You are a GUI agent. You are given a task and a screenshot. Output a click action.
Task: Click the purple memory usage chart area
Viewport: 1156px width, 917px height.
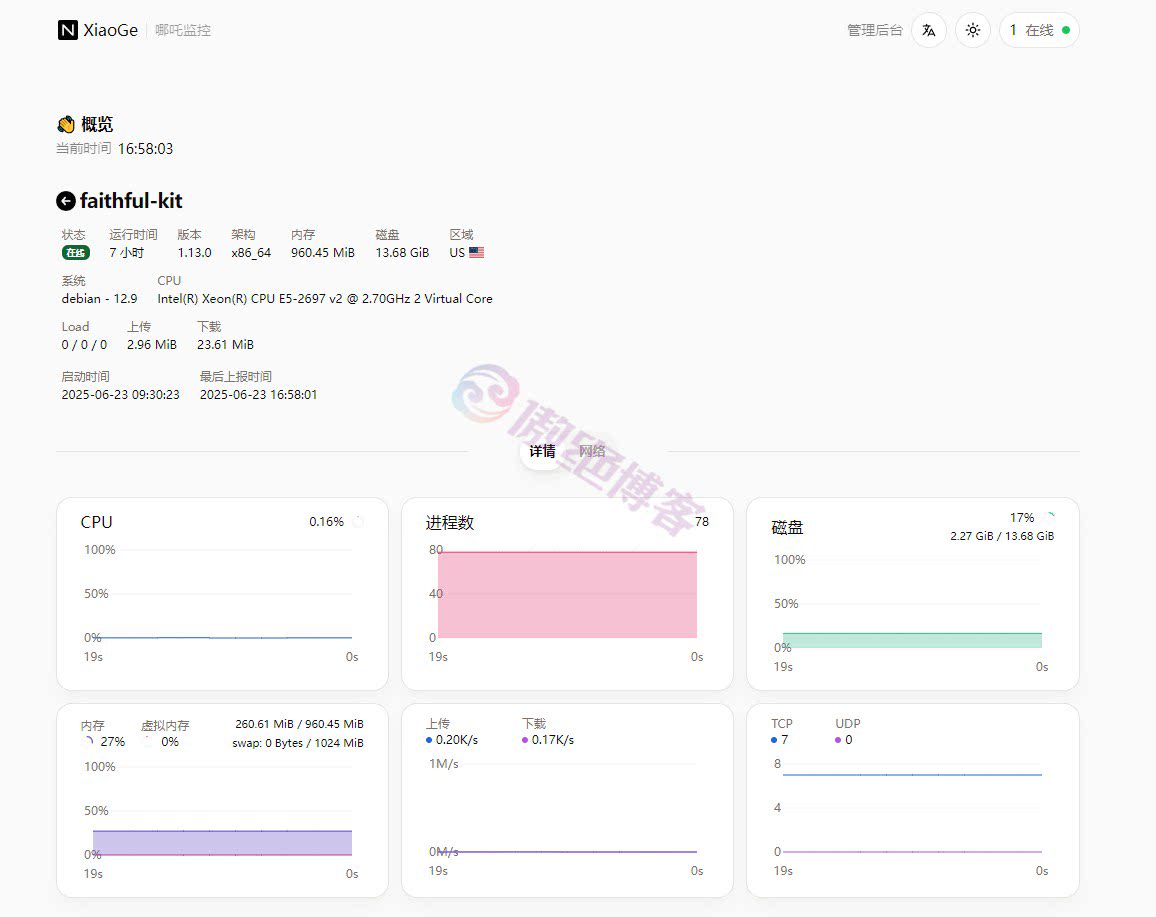coord(222,843)
